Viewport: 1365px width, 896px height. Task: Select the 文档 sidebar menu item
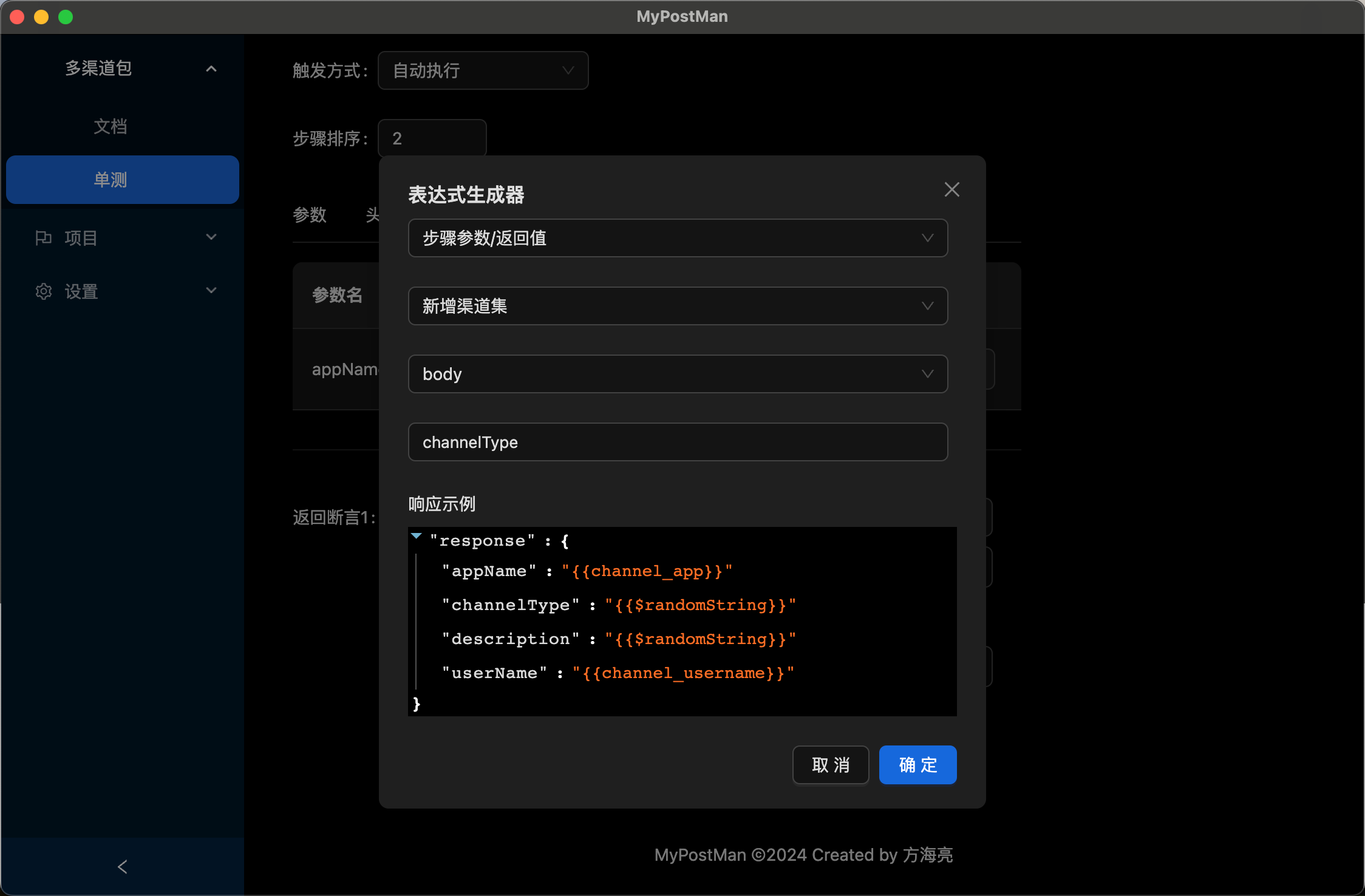coord(111,126)
